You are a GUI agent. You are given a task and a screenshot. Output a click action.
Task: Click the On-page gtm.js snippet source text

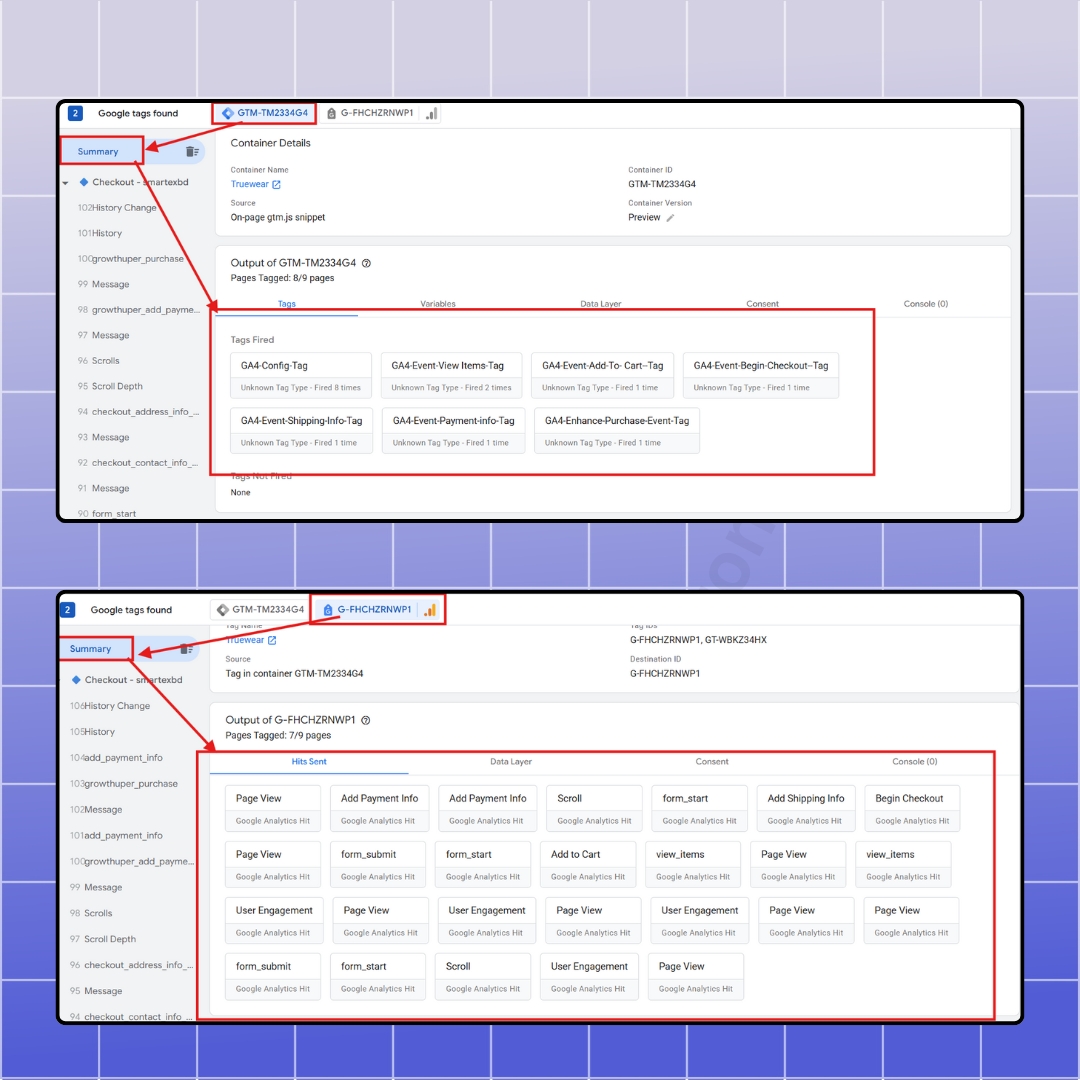278,217
